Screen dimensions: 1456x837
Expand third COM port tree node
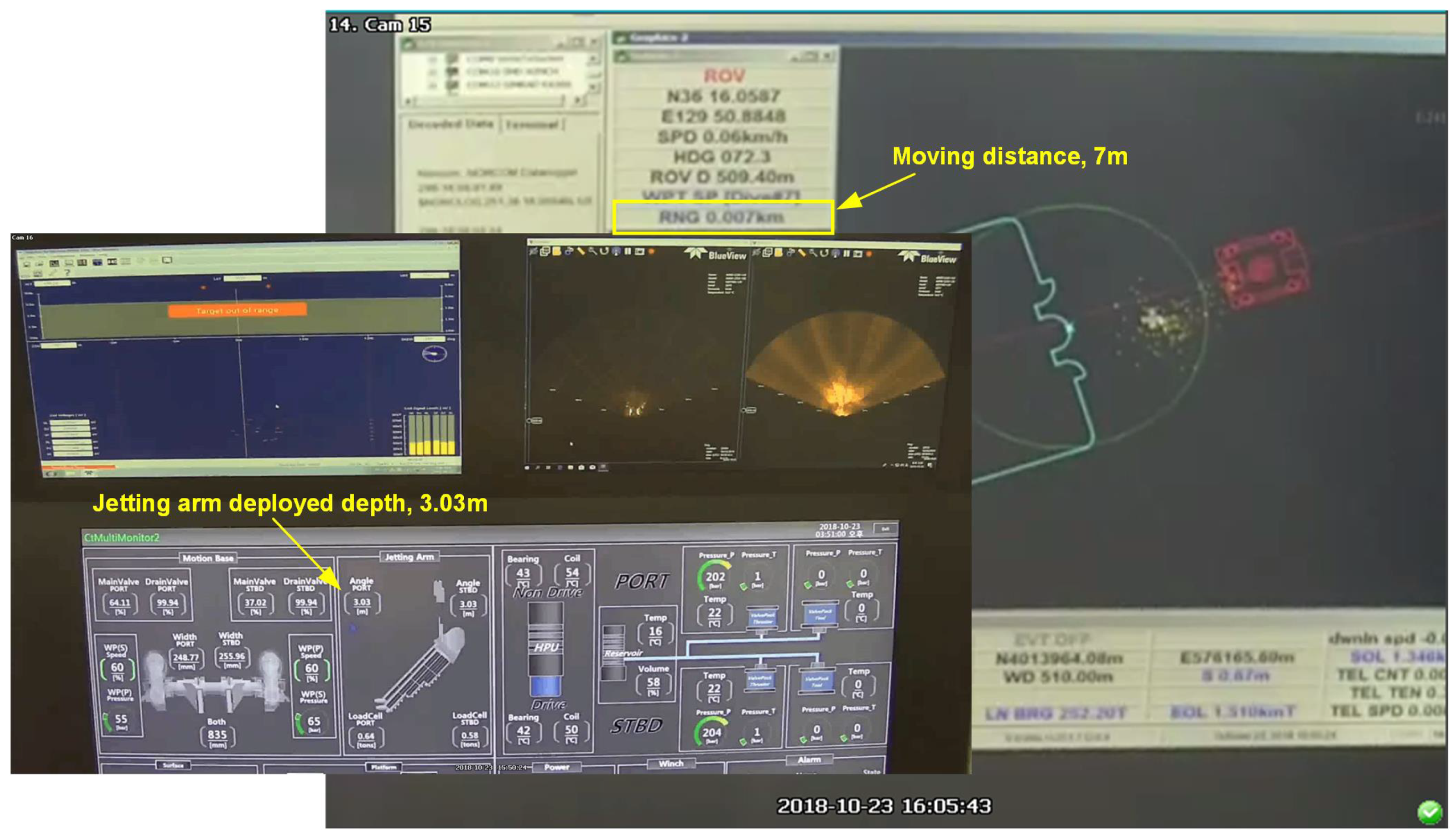pos(433,85)
